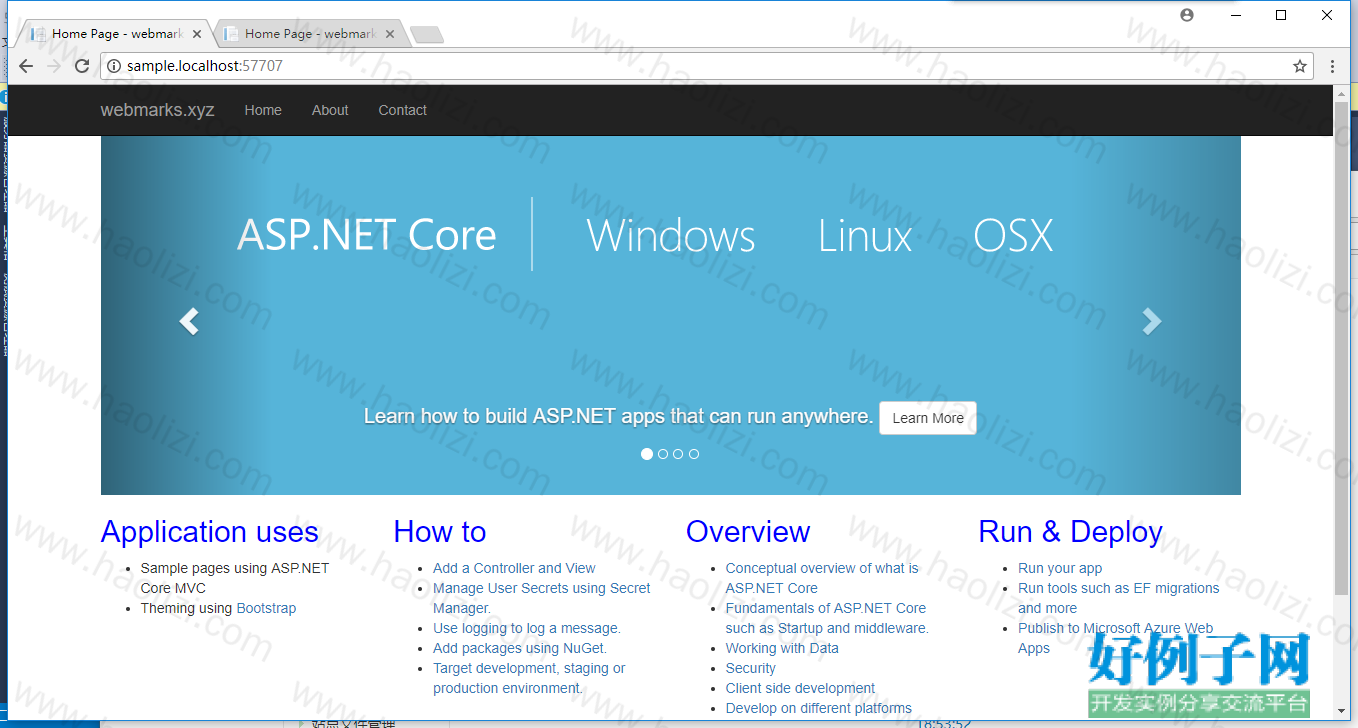Viewport: 1358px width, 728px height.
Task: Select the filled first carousel indicator dot
Action: (647, 454)
